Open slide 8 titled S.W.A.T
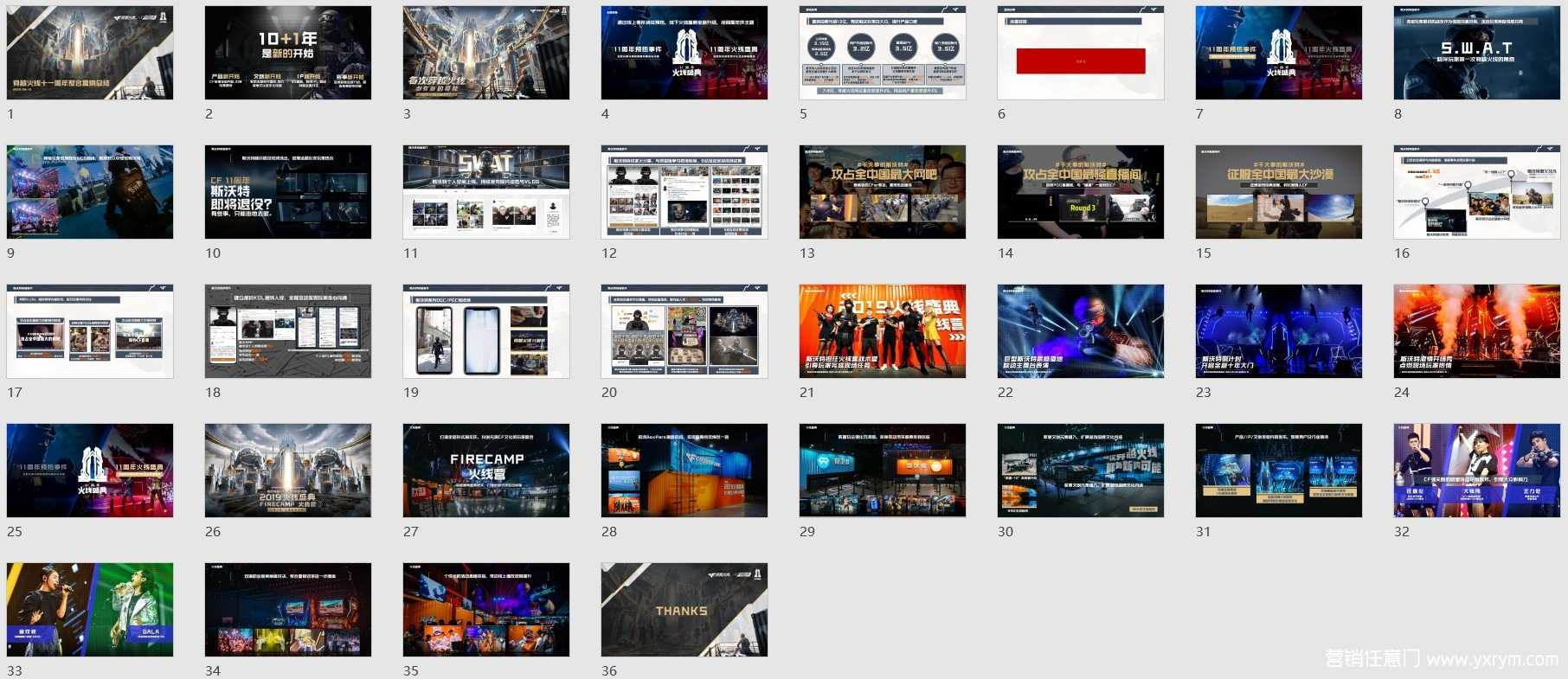 pos(1477,53)
